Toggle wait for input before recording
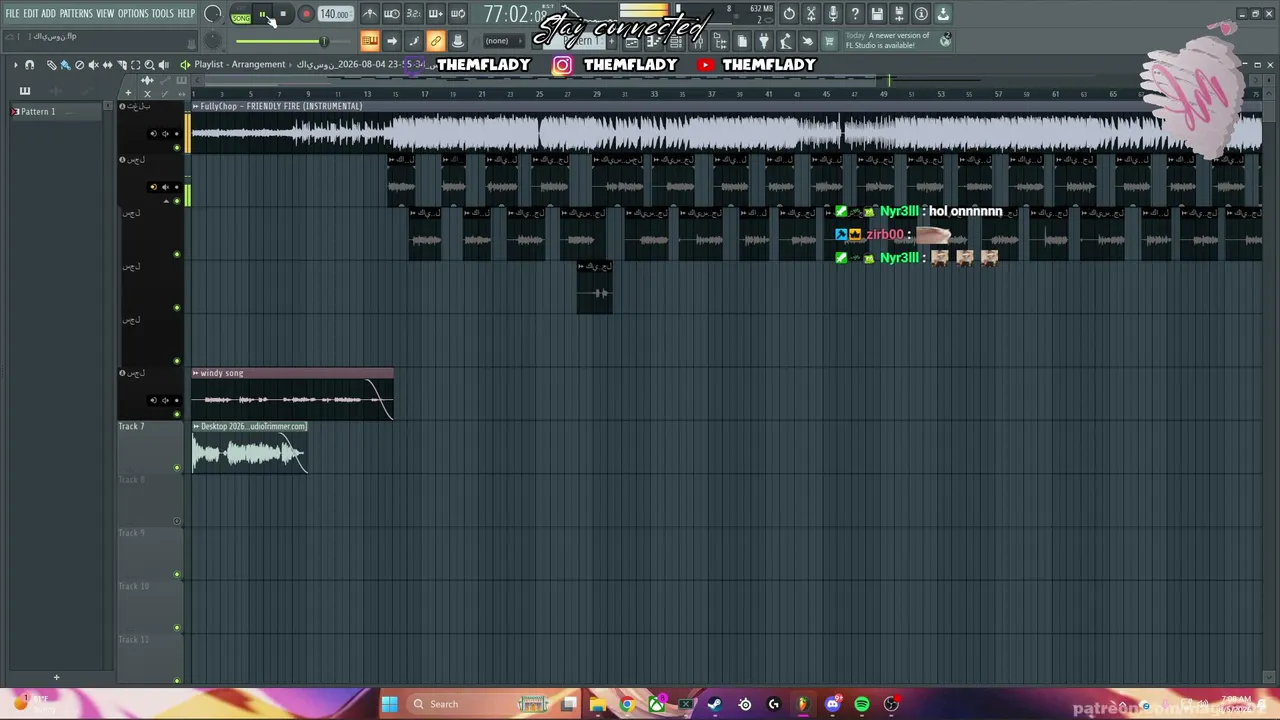This screenshot has height=720, width=1280. coord(392,14)
